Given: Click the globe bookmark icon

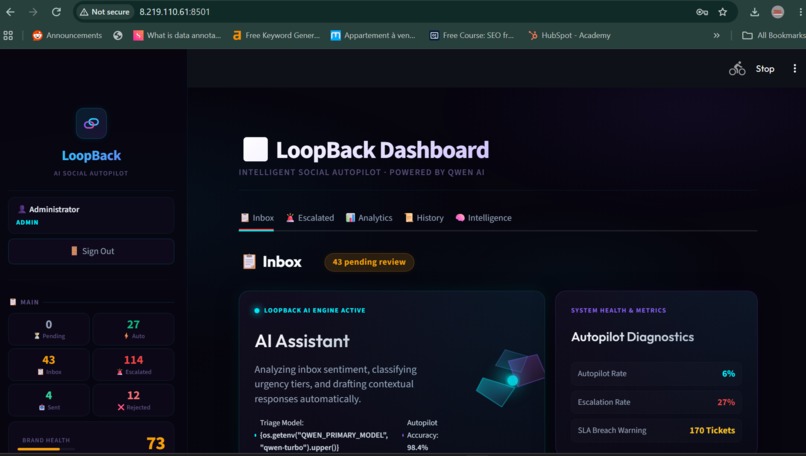Looking at the screenshot, I should pos(118,35).
